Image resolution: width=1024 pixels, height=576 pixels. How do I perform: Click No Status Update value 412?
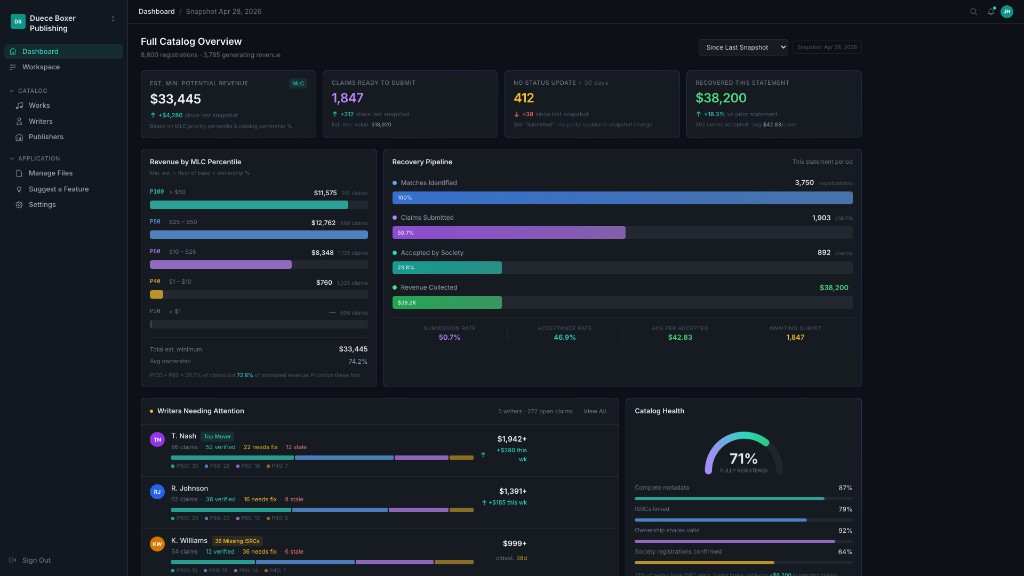(524, 98)
